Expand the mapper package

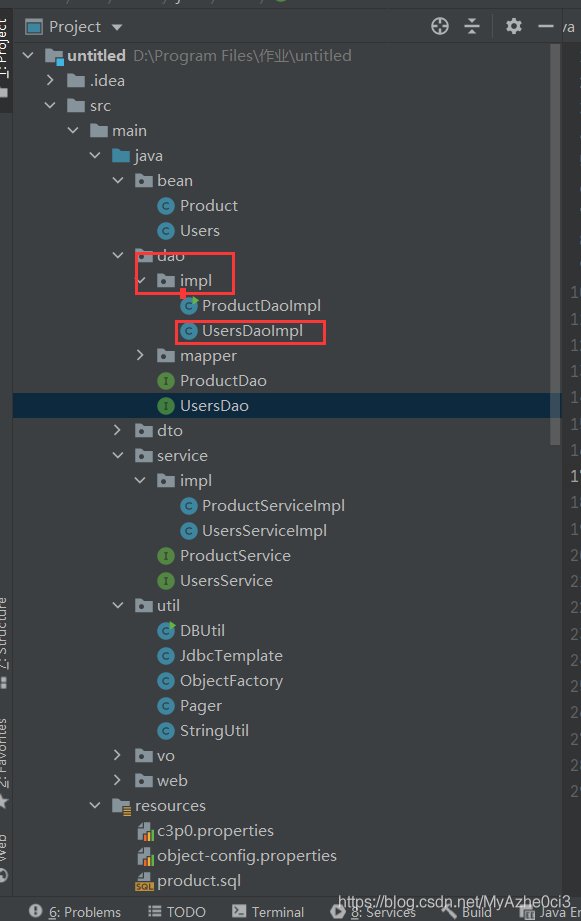click(140, 355)
